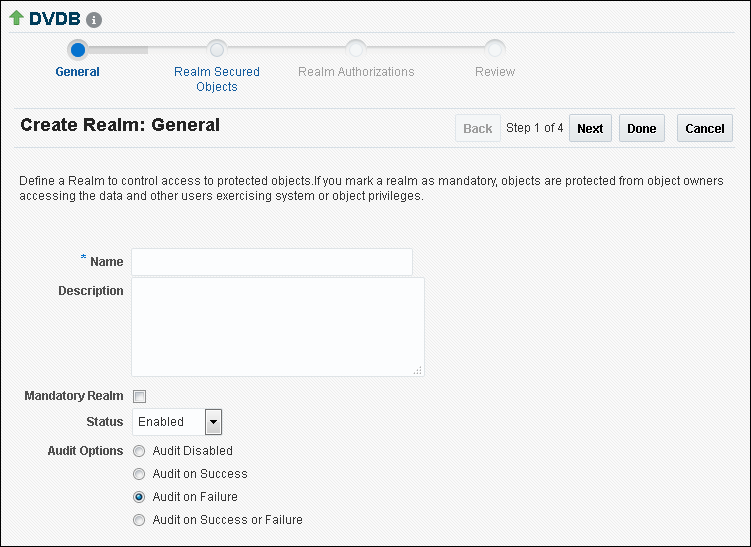Enable the Mandatory Realm checkbox
Screen dimensions: 751x547
140,396
